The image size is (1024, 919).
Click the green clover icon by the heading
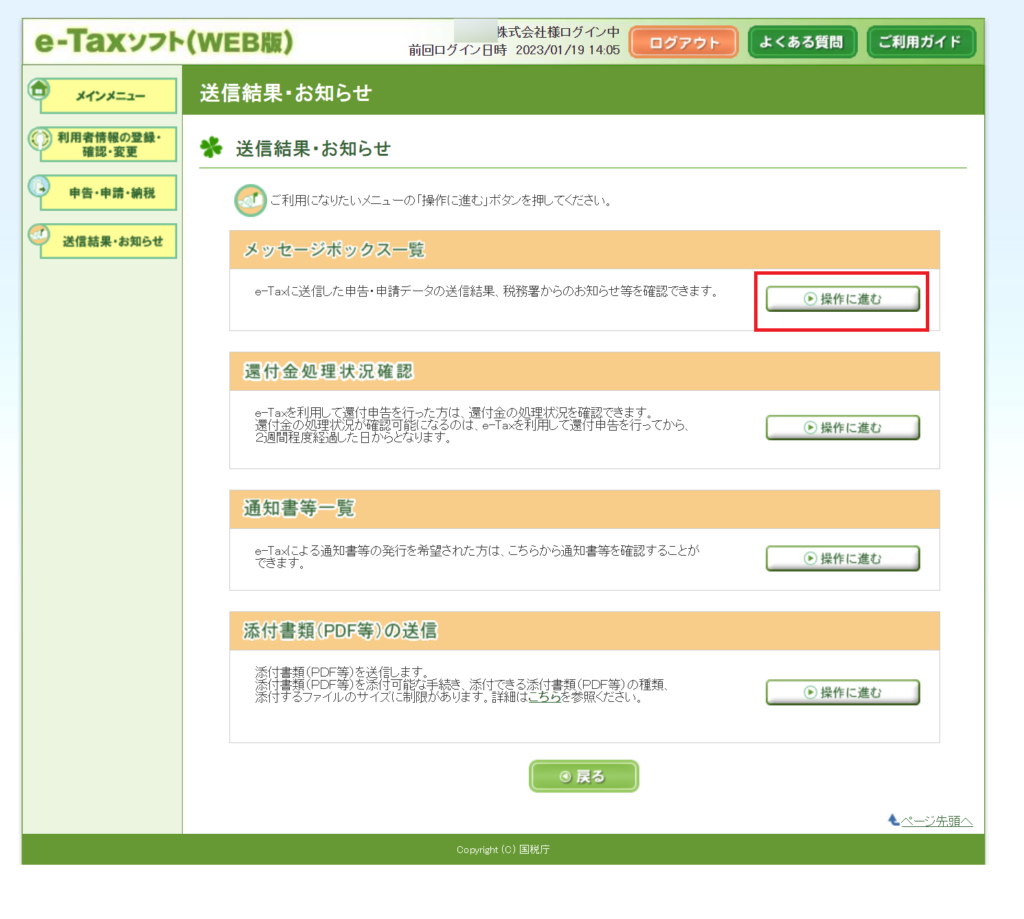tap(211, 149)
